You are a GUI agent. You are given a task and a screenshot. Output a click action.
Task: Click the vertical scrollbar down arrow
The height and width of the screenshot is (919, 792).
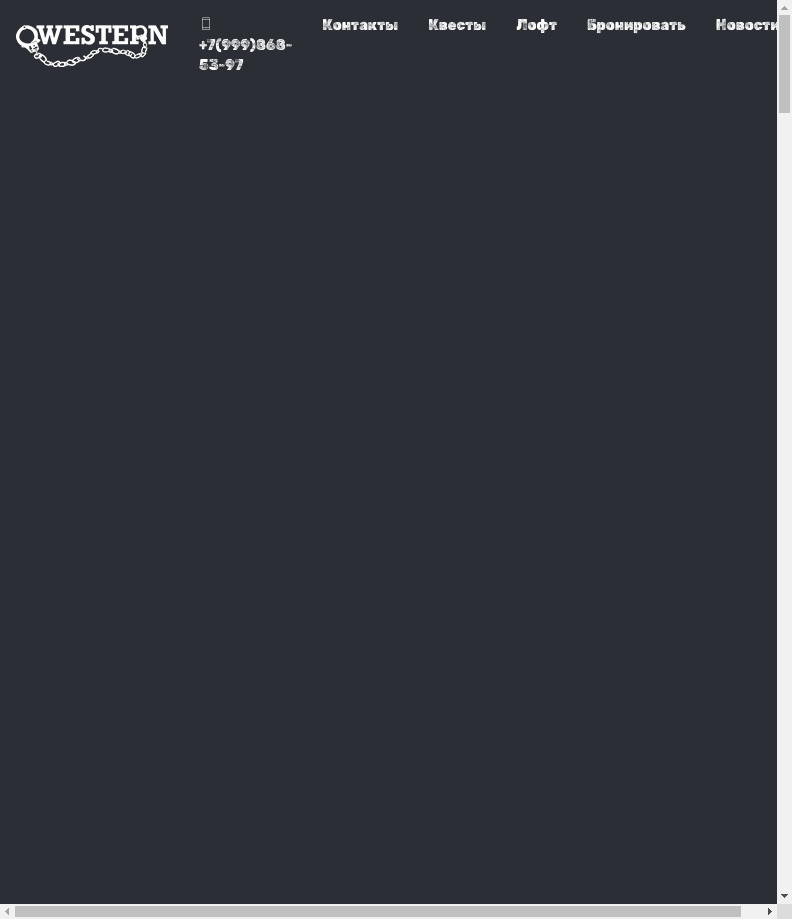tap(784, 896)
